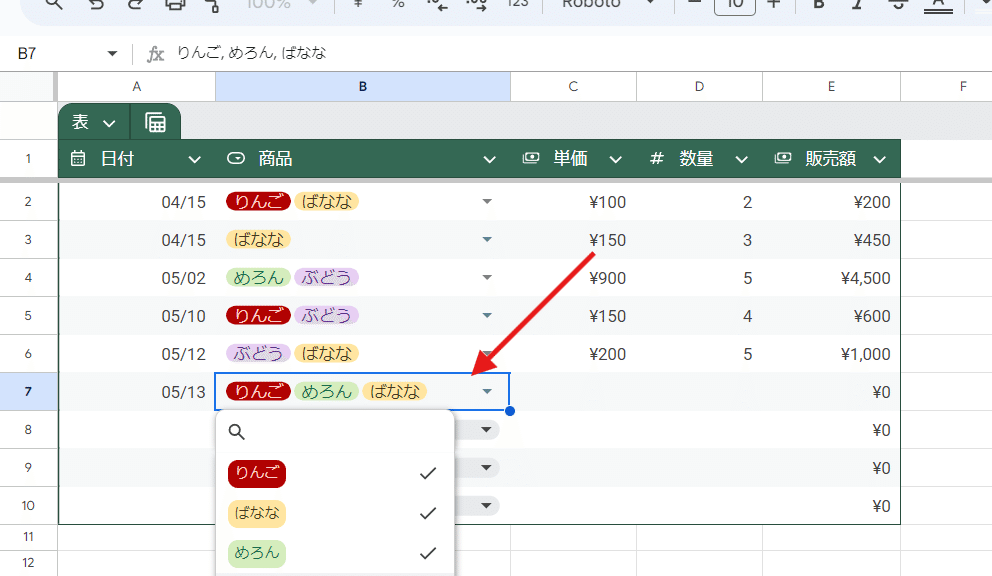Click the table view icon beside 表

(x=155, y=122)
